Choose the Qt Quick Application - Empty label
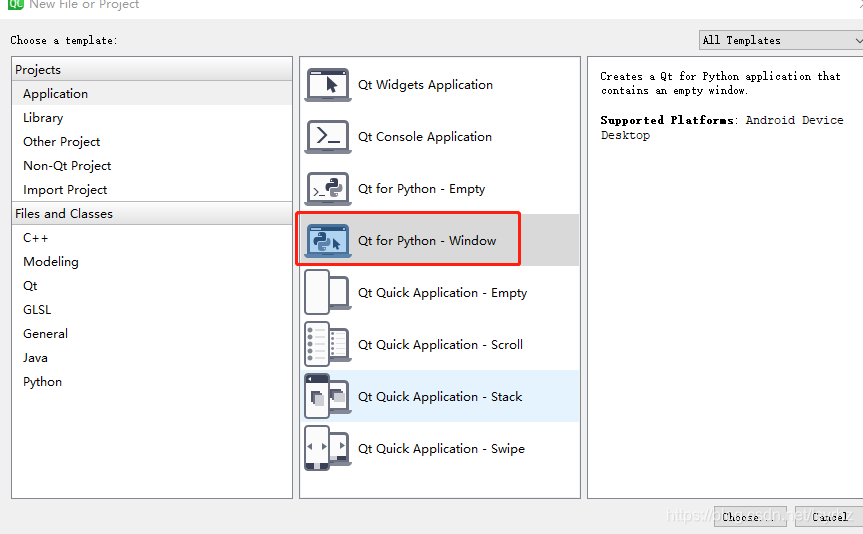863x534 pixels. click(442, 293)
